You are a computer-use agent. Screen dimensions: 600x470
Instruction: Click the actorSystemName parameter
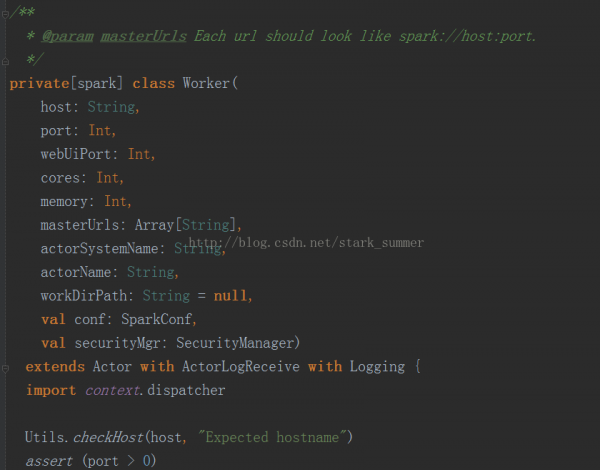99,248
